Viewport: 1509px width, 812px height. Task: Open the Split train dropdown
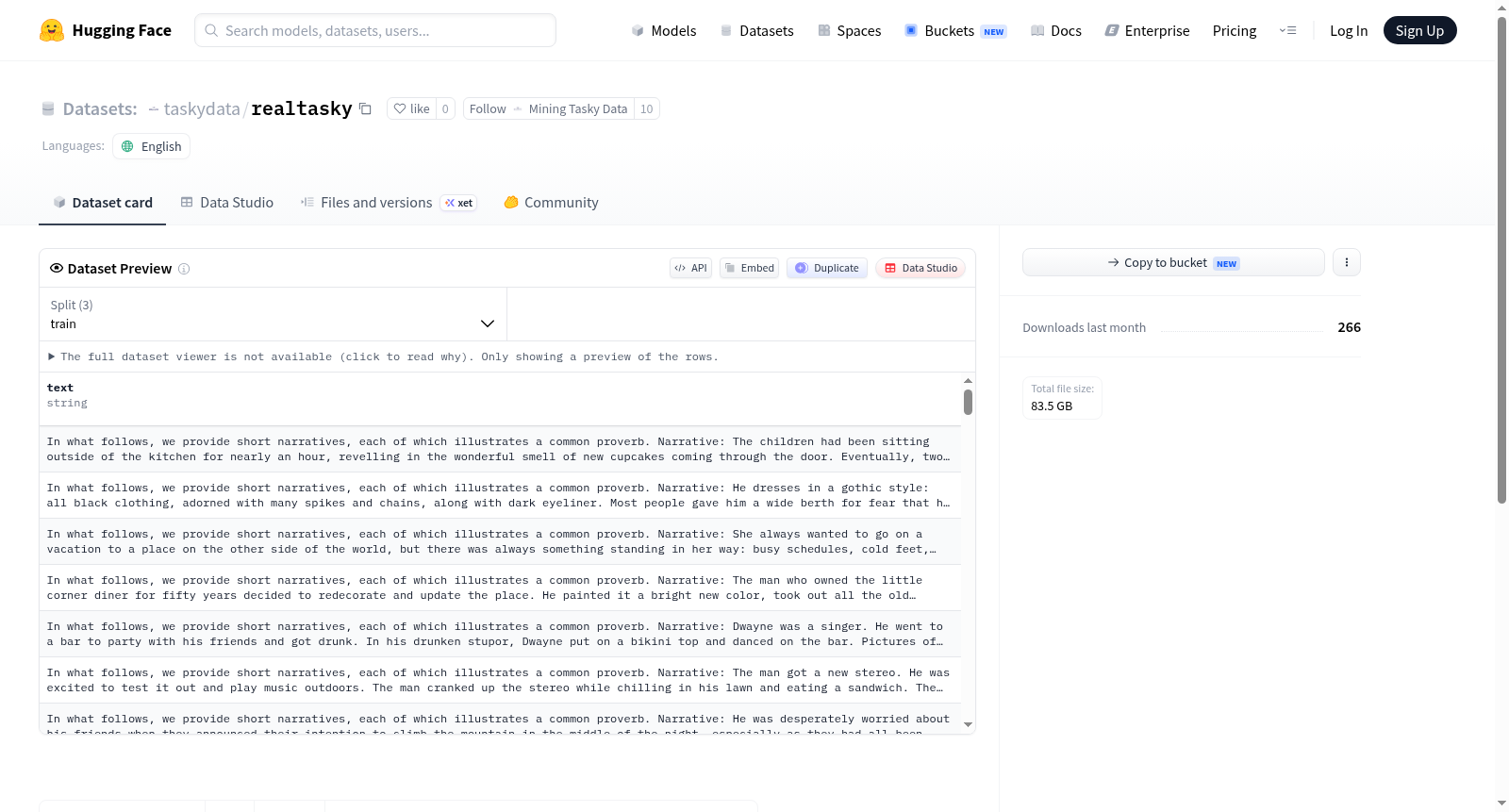click(273, 314)
